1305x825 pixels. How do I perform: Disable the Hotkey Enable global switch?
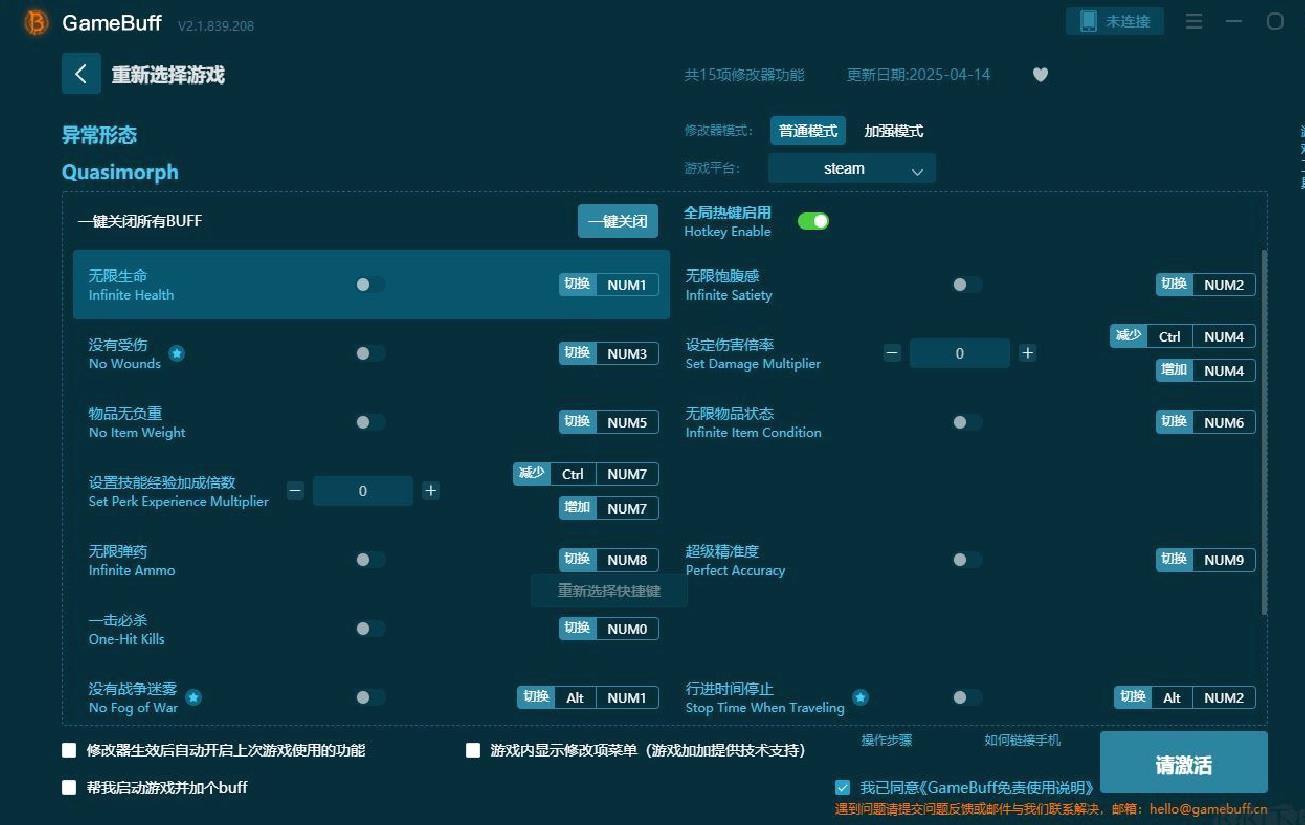pyautogui.click(x=813, y=221)
